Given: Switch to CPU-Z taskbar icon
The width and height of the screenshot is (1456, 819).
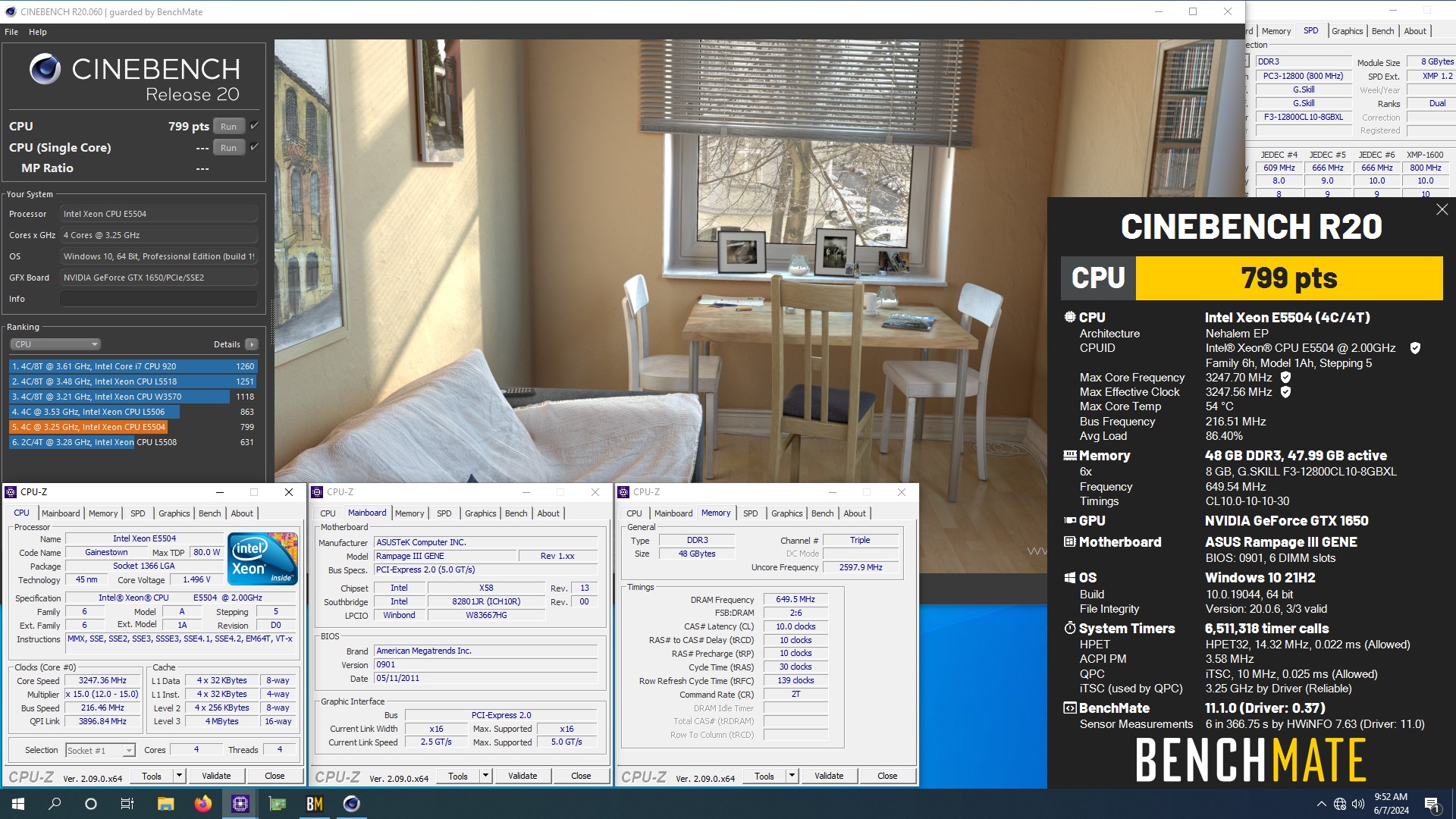Looking at the screenshot, I should [x=240, y=804].
